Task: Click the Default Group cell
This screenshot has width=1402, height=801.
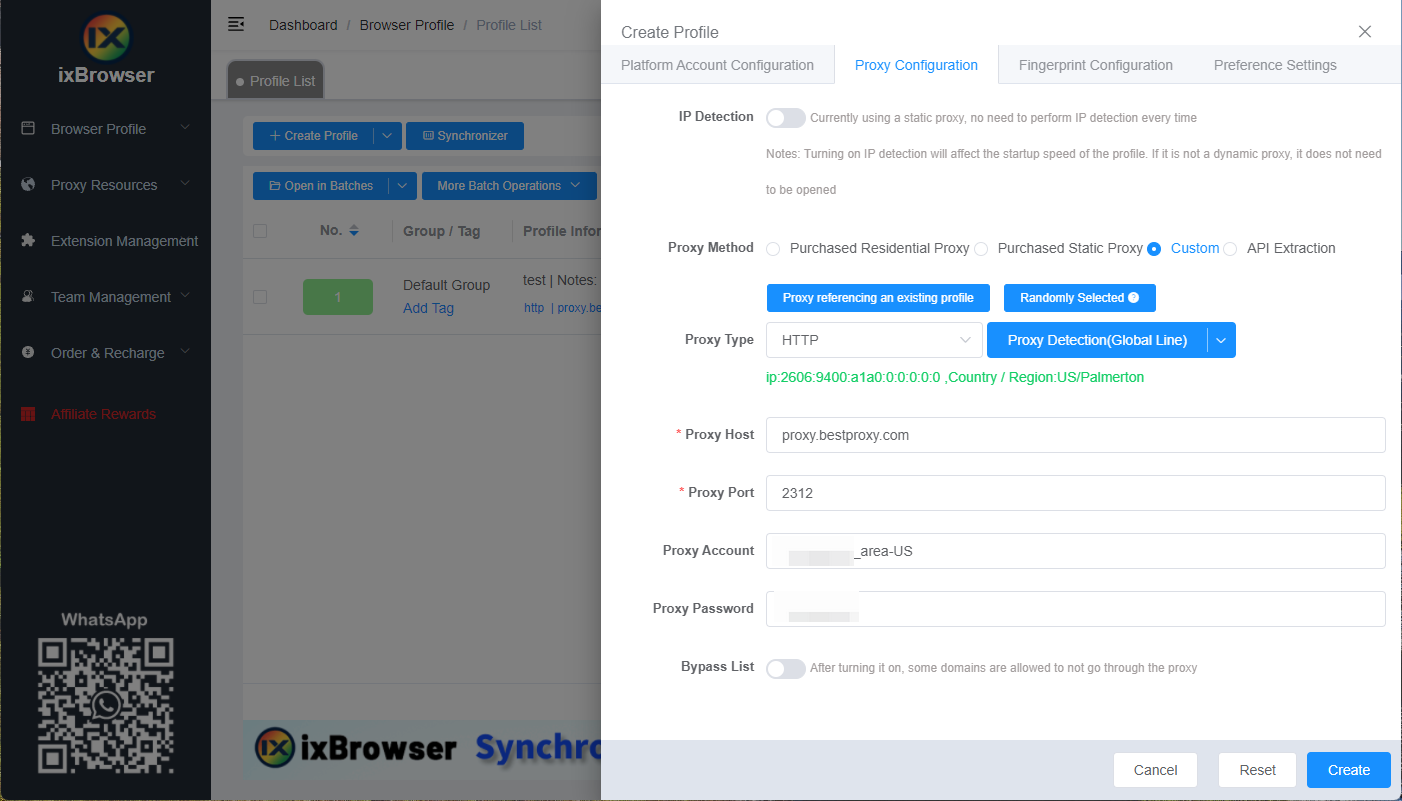Action: pyautogui.click(x=446, y=285)
